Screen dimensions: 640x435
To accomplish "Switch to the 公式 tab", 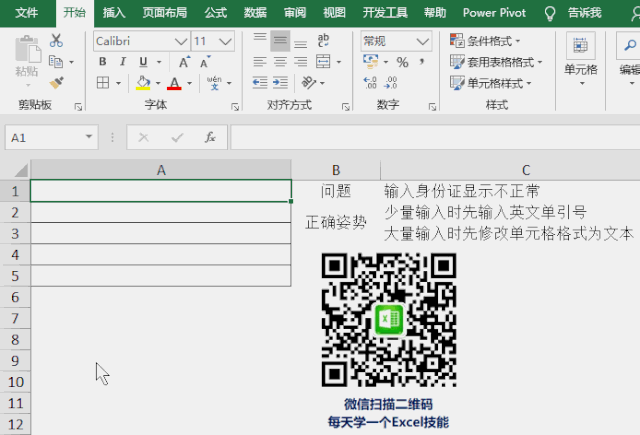I will 216,13.
